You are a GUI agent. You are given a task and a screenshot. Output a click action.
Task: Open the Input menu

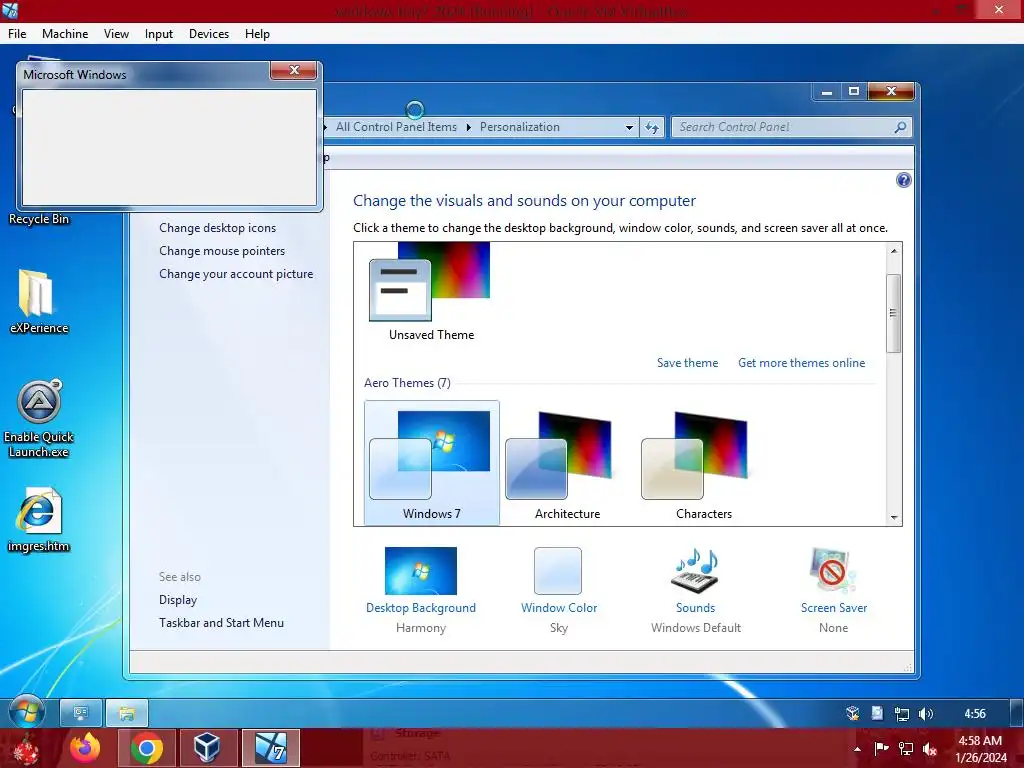[159, 34]
